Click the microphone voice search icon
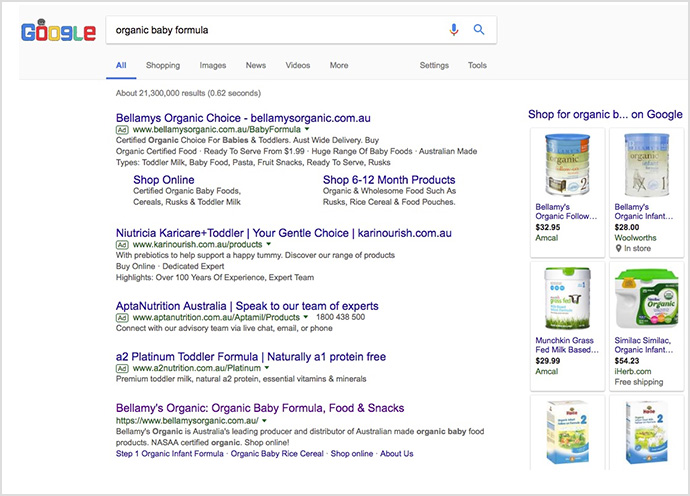Viewport: 690px width, 496px height. (x=454, y=29)
